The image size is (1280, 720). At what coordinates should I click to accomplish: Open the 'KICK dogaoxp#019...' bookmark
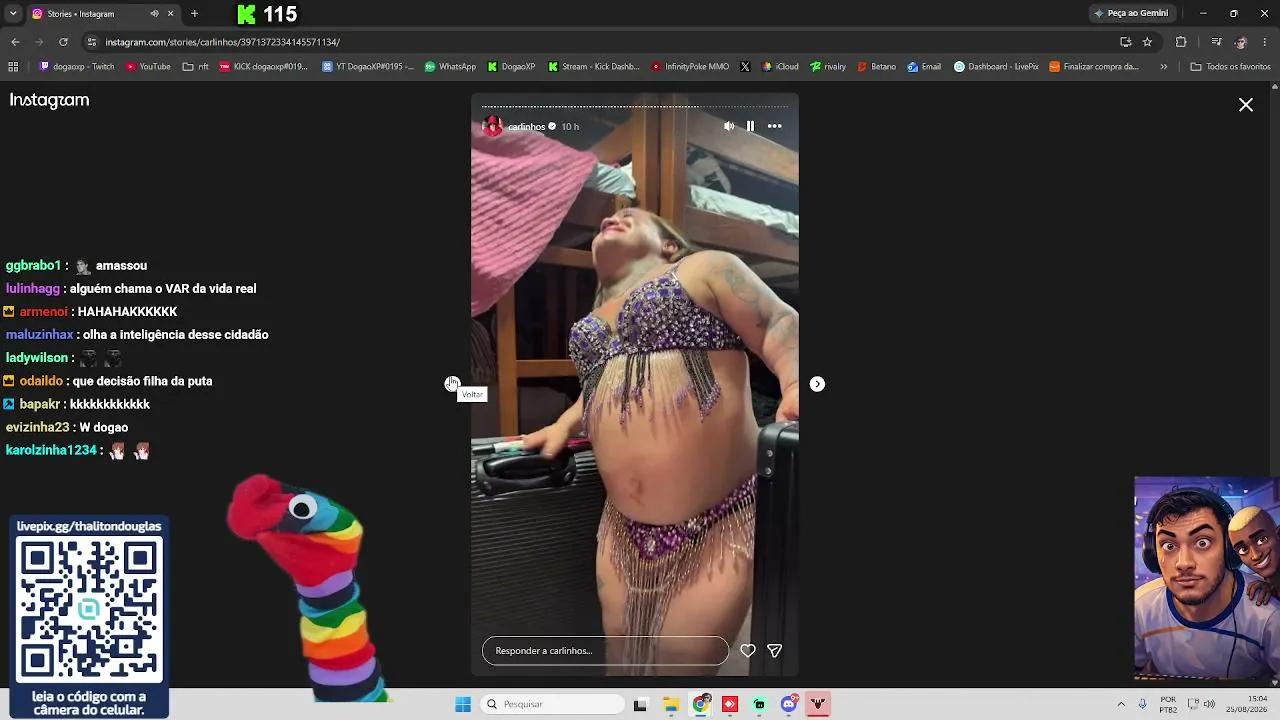coord(264,67)
